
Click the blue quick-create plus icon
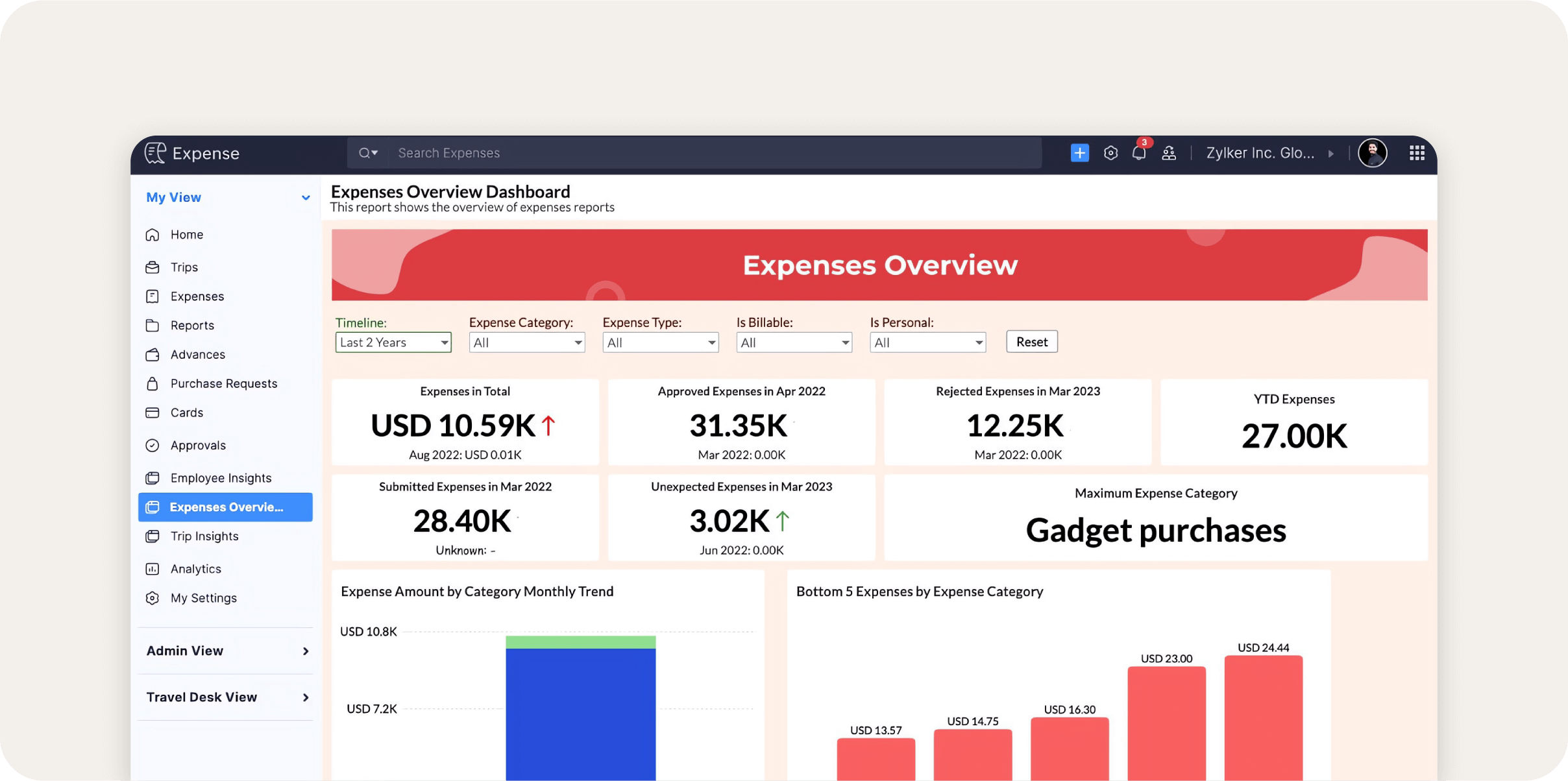pyautogui.click(x=1079, y=152)
